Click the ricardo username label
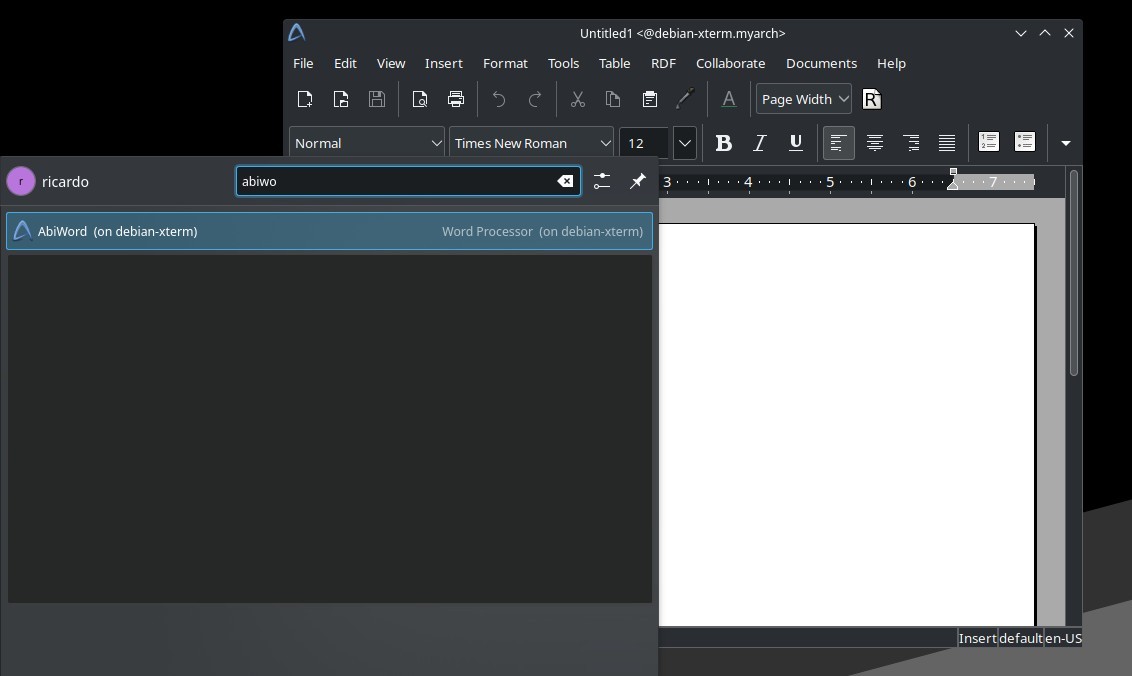This screenshot has height=676, width=1132. click(x=65, y=182)
